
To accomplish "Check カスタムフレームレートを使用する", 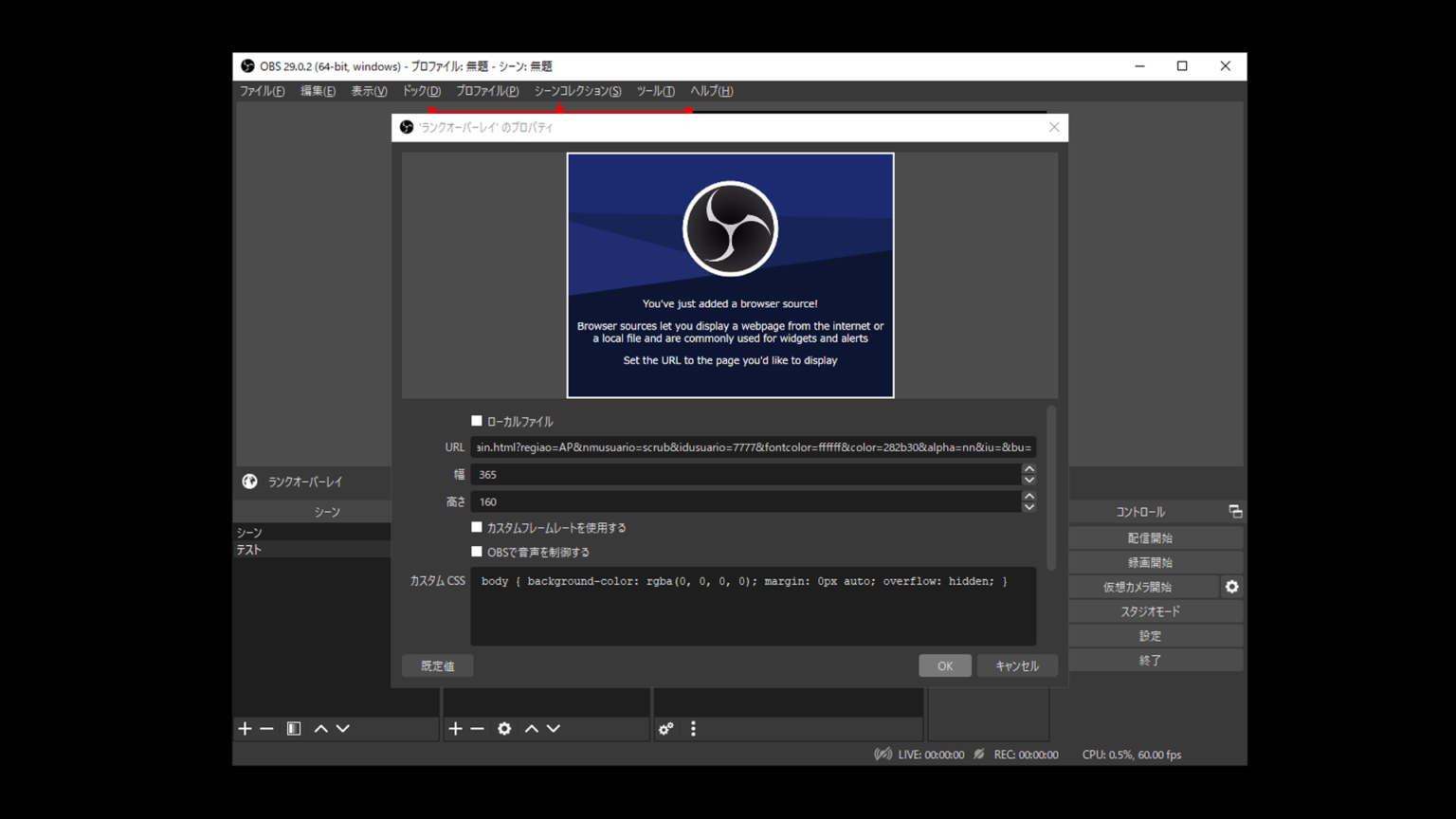I will click(477, 527).
